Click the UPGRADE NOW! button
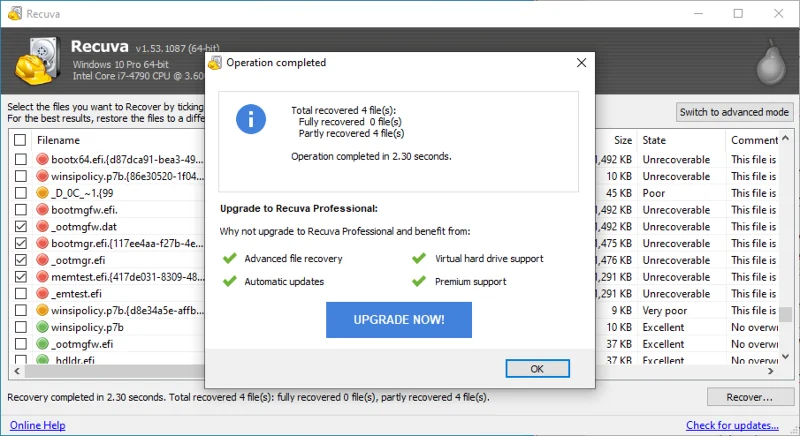This screenshot has width=800, height=436. (399, 320)
